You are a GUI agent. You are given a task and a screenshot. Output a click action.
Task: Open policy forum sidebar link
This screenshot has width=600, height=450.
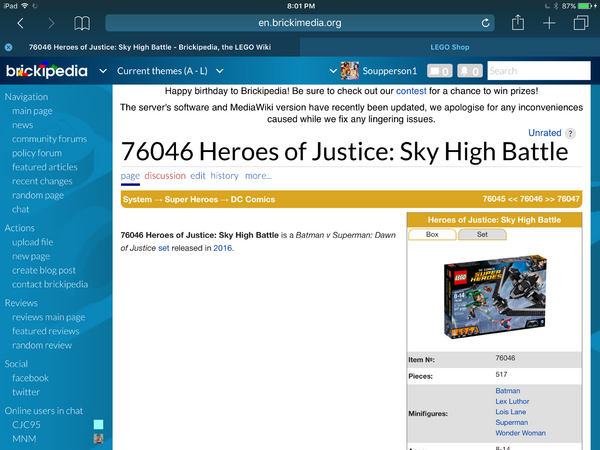coord(37,153)
